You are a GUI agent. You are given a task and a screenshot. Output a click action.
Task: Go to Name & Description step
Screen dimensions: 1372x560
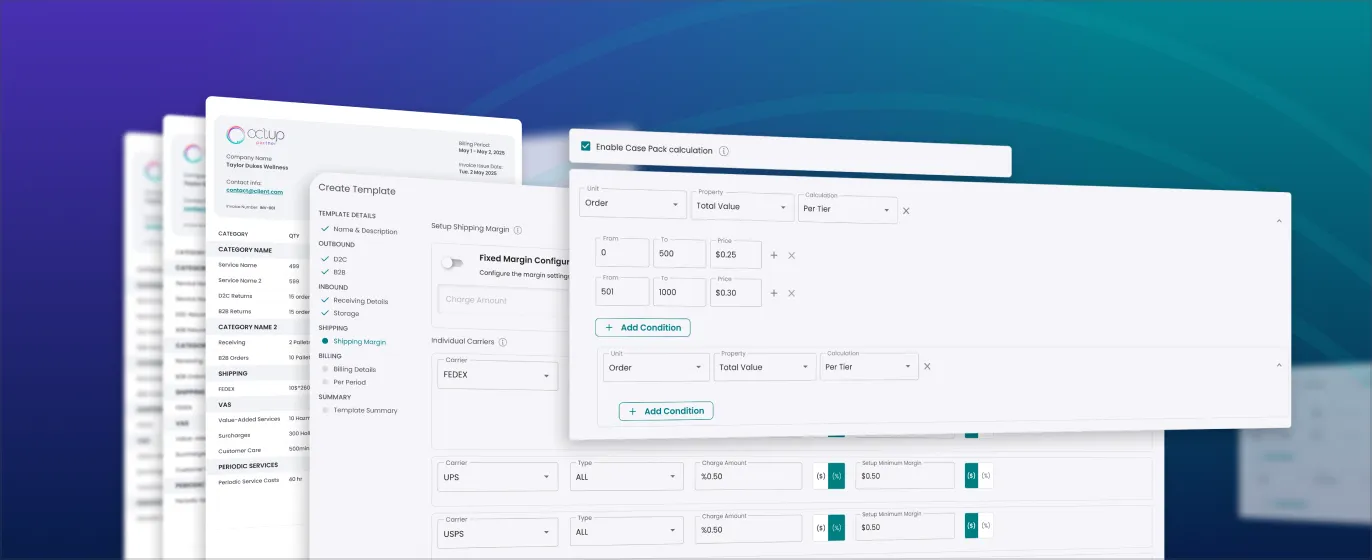tap(365, 231)
